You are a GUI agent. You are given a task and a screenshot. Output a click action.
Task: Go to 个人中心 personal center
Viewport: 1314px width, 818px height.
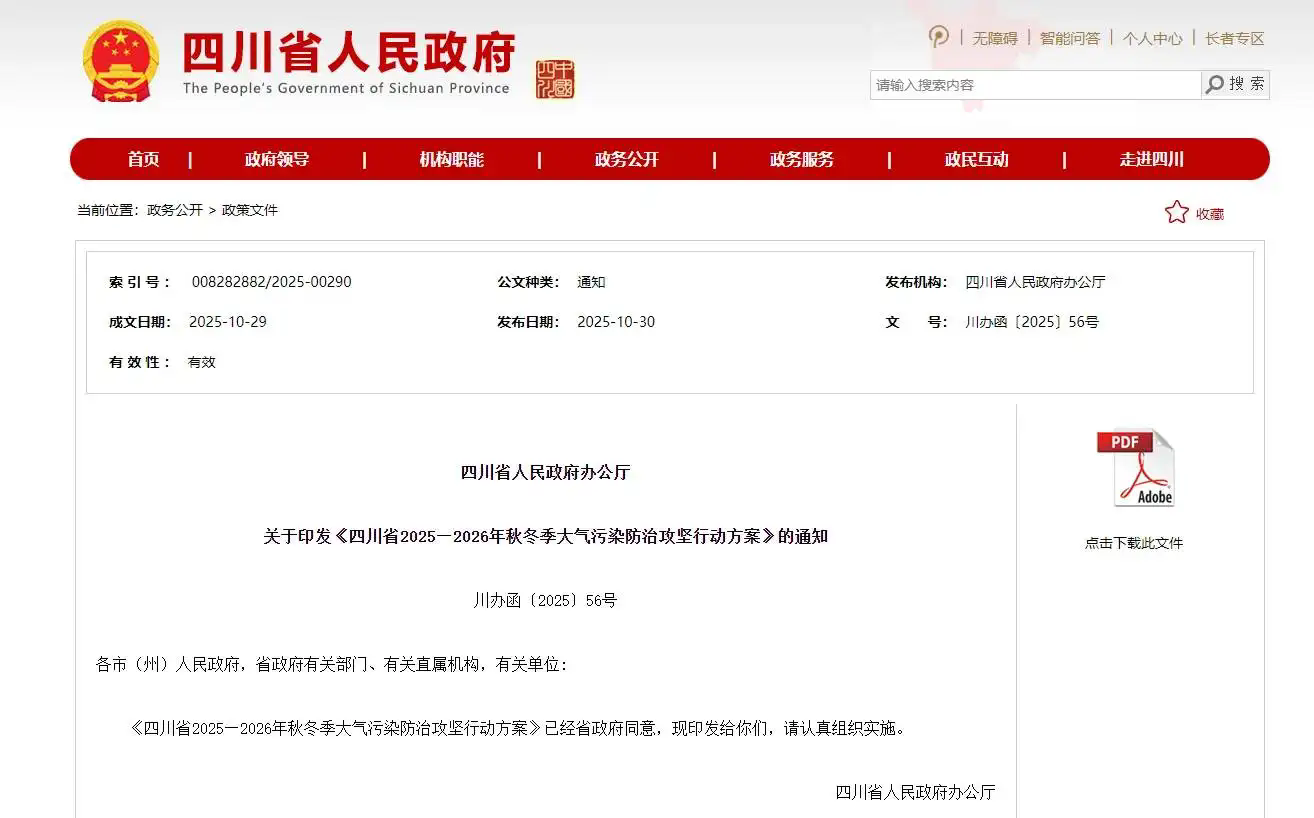(x=1152, y=38)
